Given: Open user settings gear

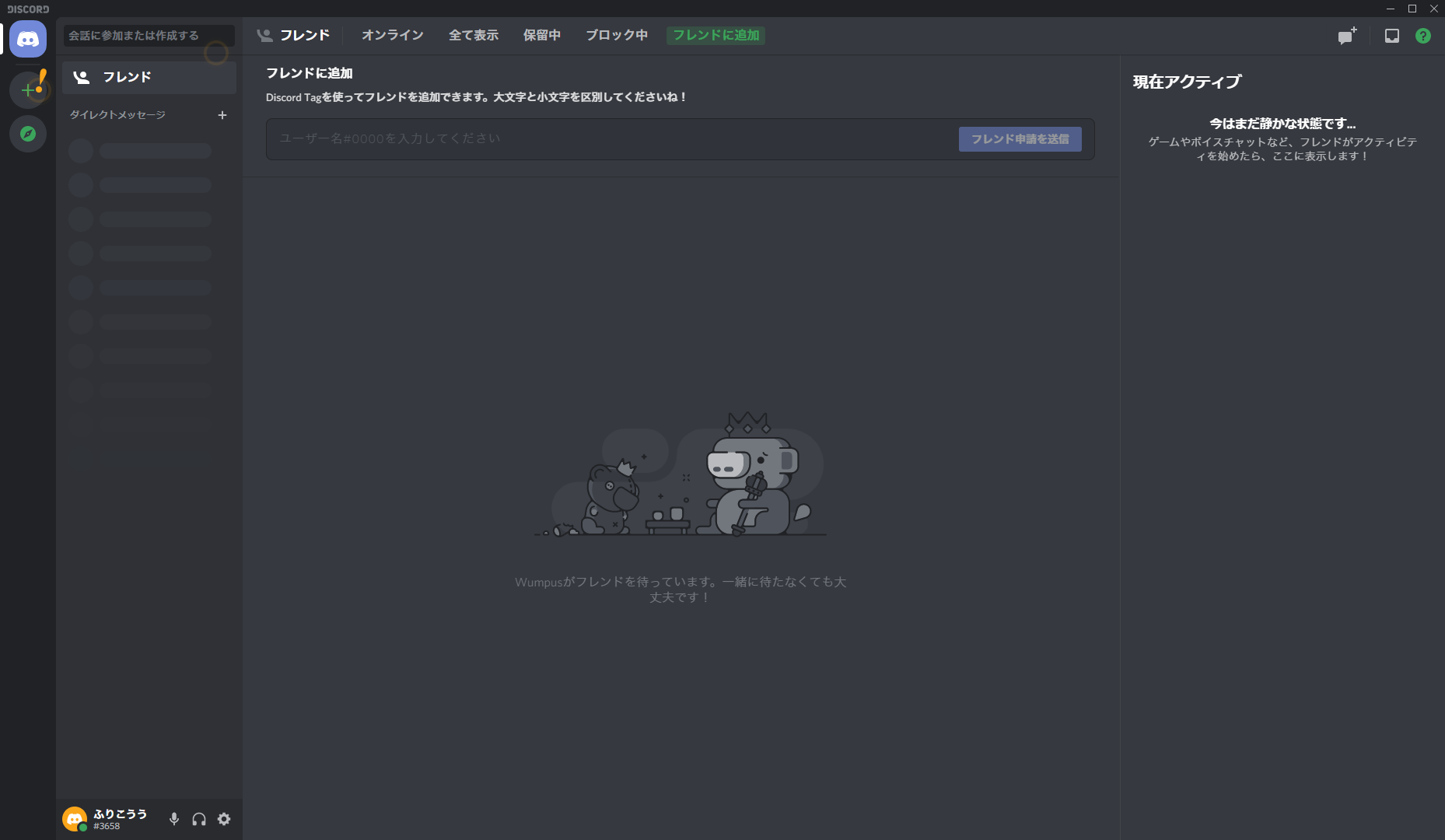Looking at the screenshot, I should point(224,819).
